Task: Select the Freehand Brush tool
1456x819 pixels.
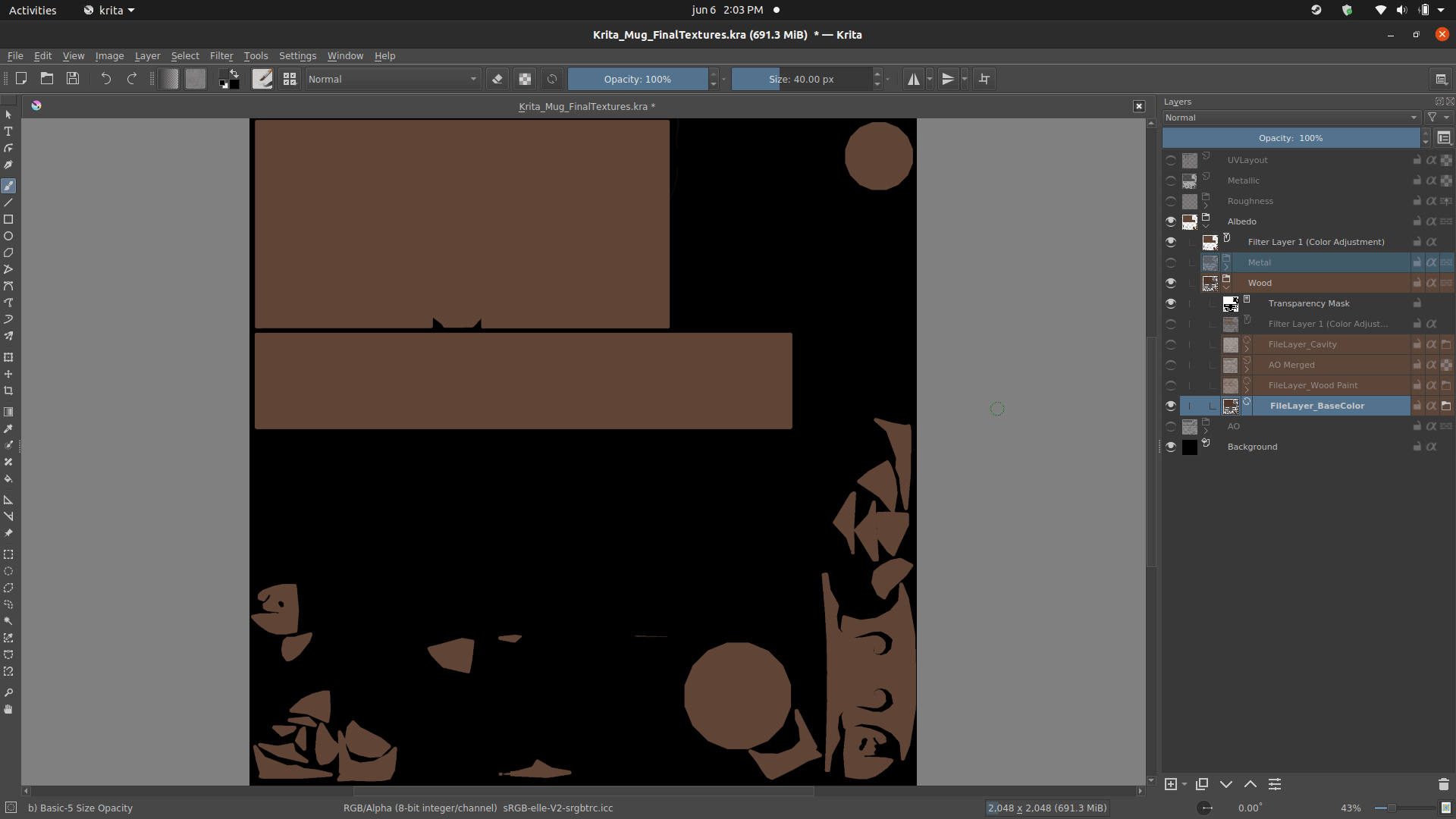Action: [x=8, y=185]
